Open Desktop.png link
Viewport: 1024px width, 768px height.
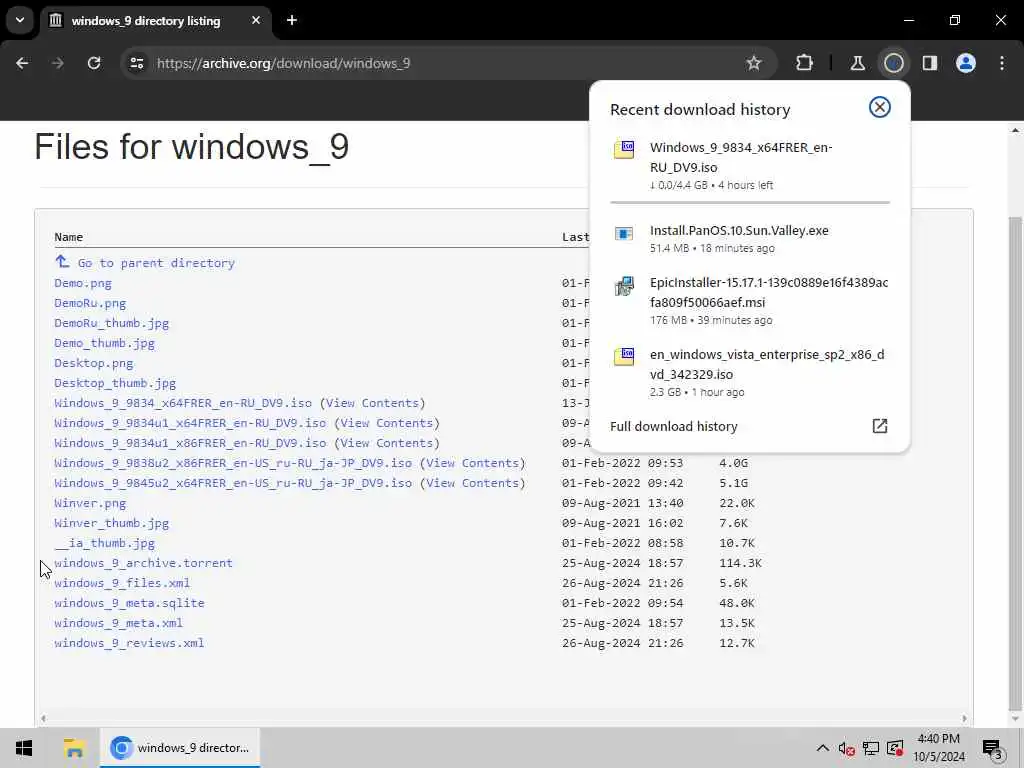[93, 363]
